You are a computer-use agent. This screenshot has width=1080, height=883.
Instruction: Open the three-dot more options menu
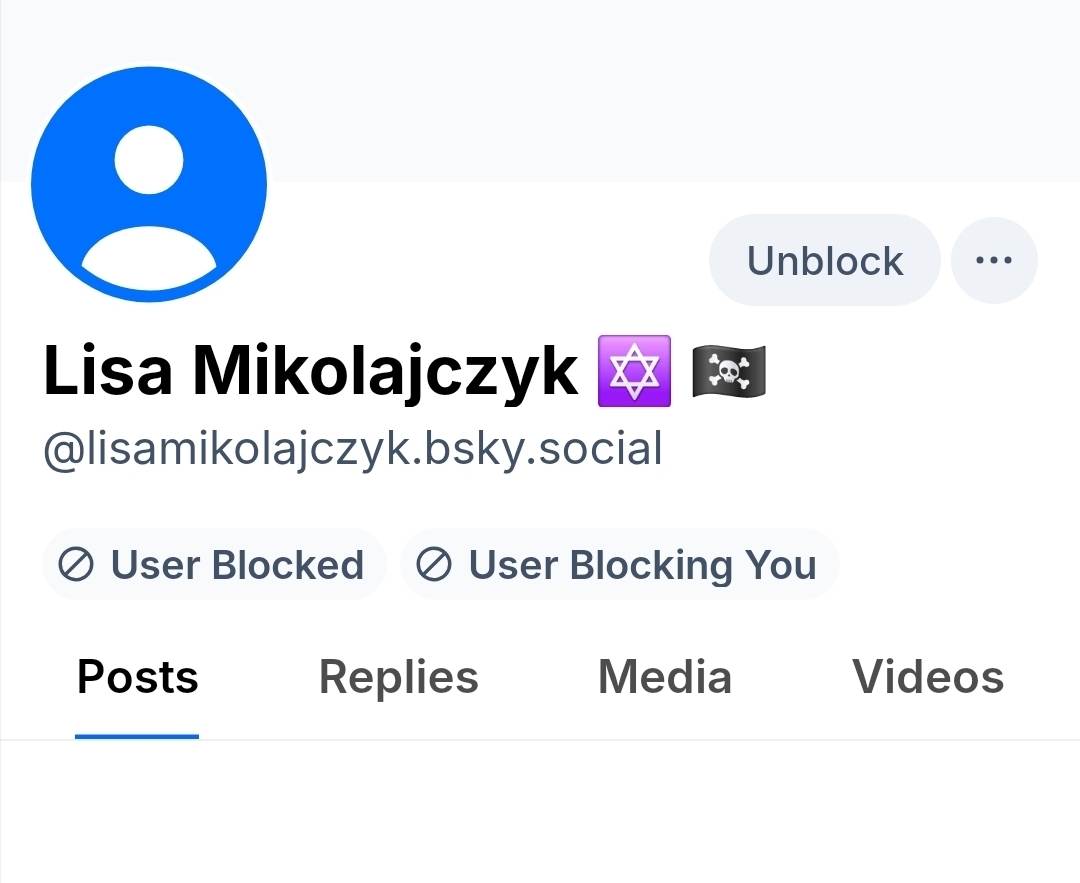pyautogui.click(x=993, y=261)
